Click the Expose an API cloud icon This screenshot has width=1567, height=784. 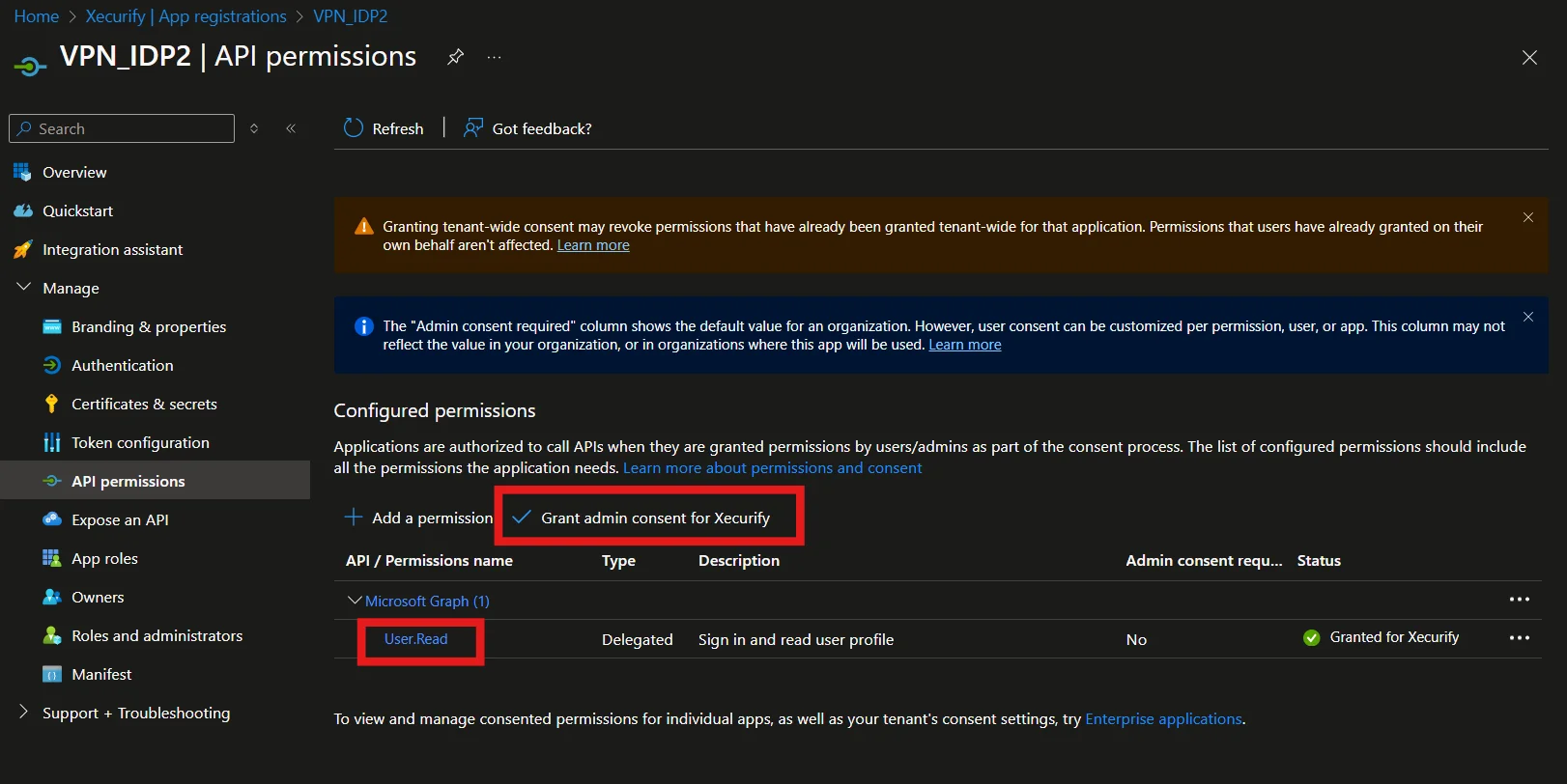tap(52, 519)
